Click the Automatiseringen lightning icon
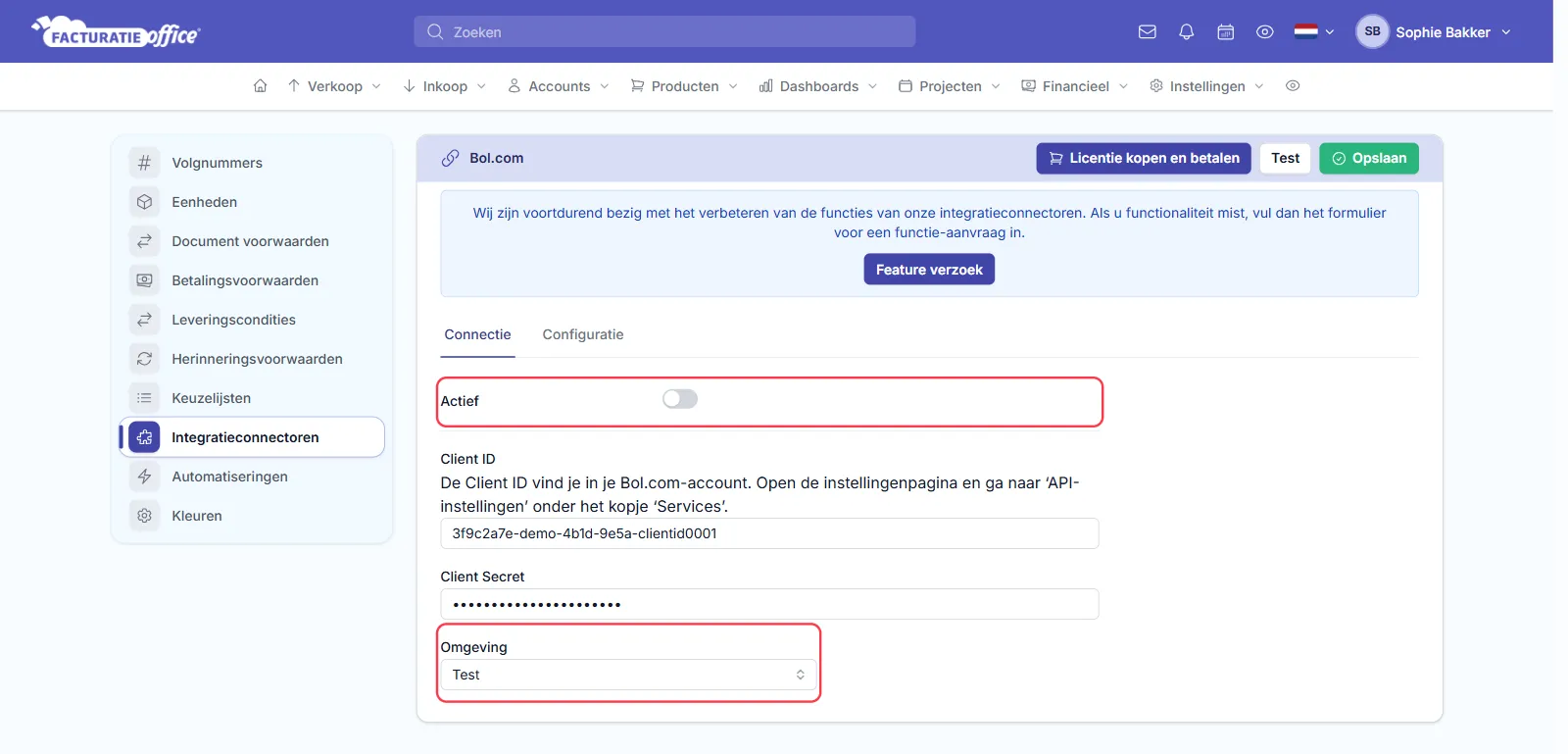 click(144, 477)
